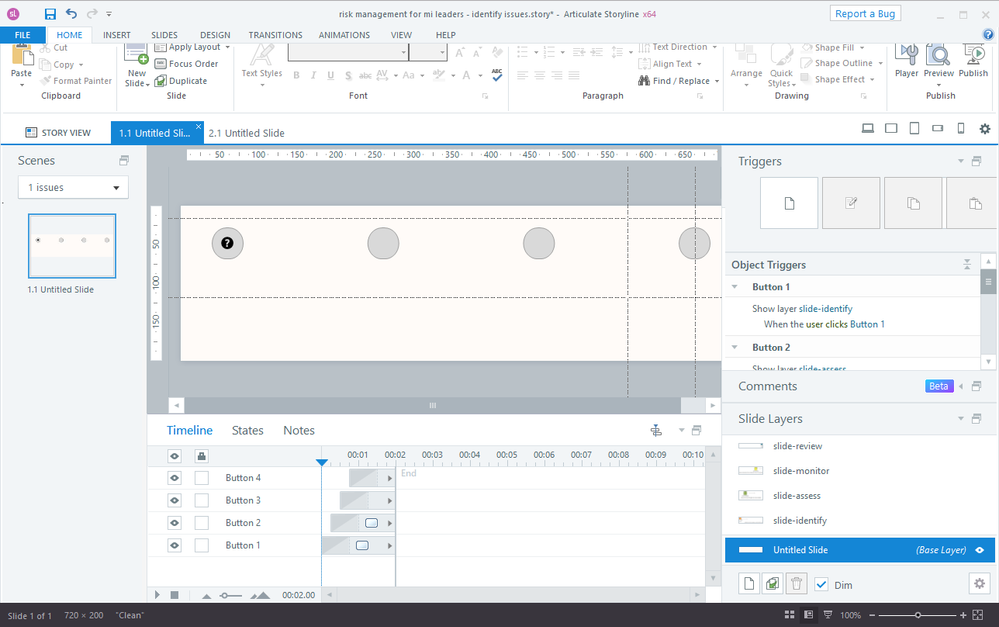
Task: Switch to slide sorter view icon
Action: [790, 615]
